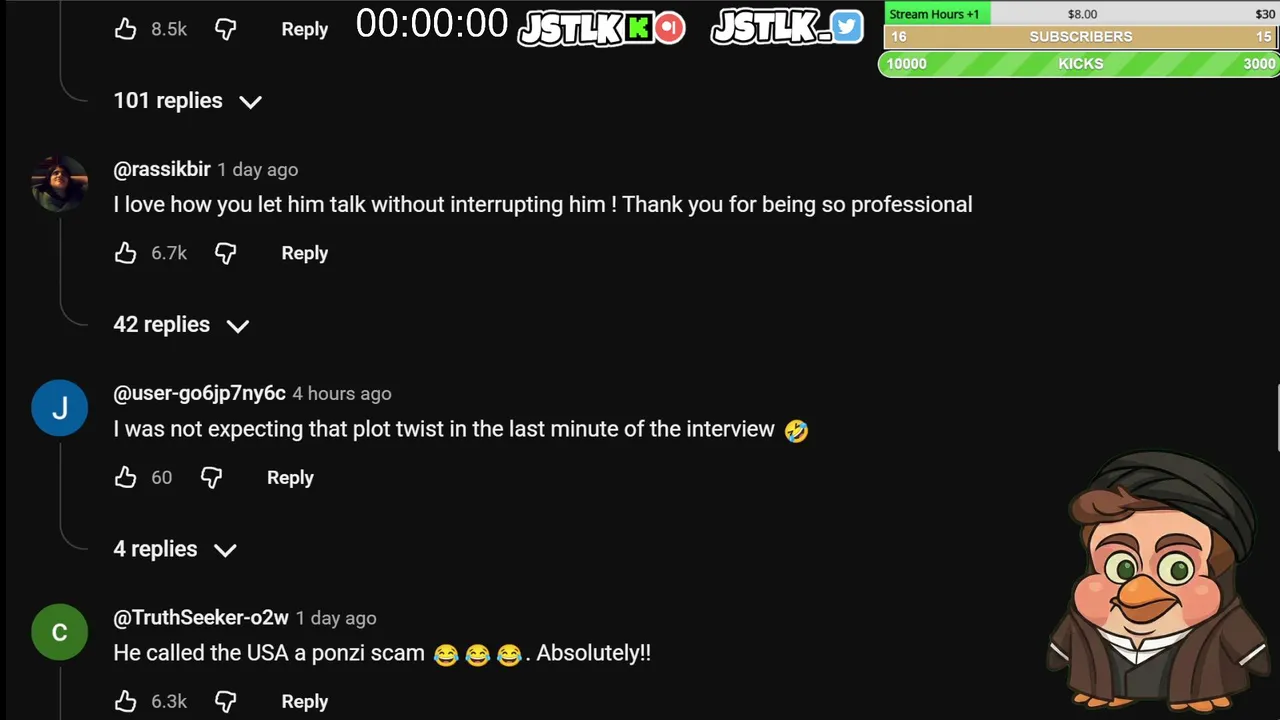Expand the 4 replies thread
Viewport: 1280px width, 720px height.
tap(175, 549)
